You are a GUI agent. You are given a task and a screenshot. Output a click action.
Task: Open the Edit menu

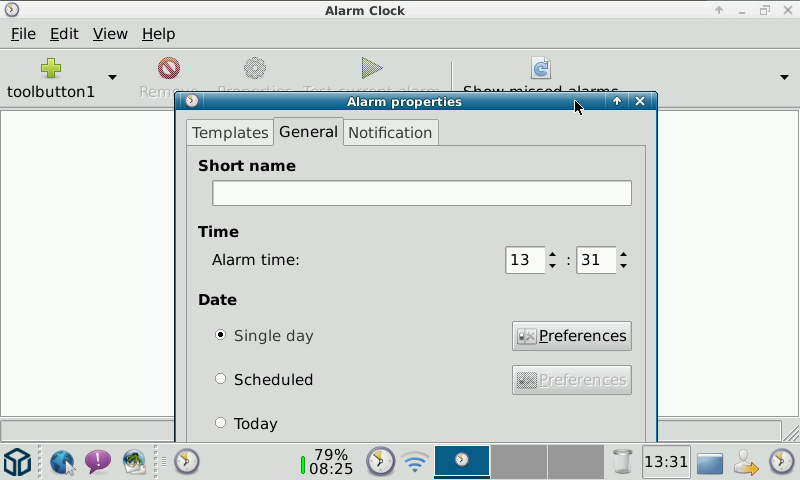pos(64,34)
